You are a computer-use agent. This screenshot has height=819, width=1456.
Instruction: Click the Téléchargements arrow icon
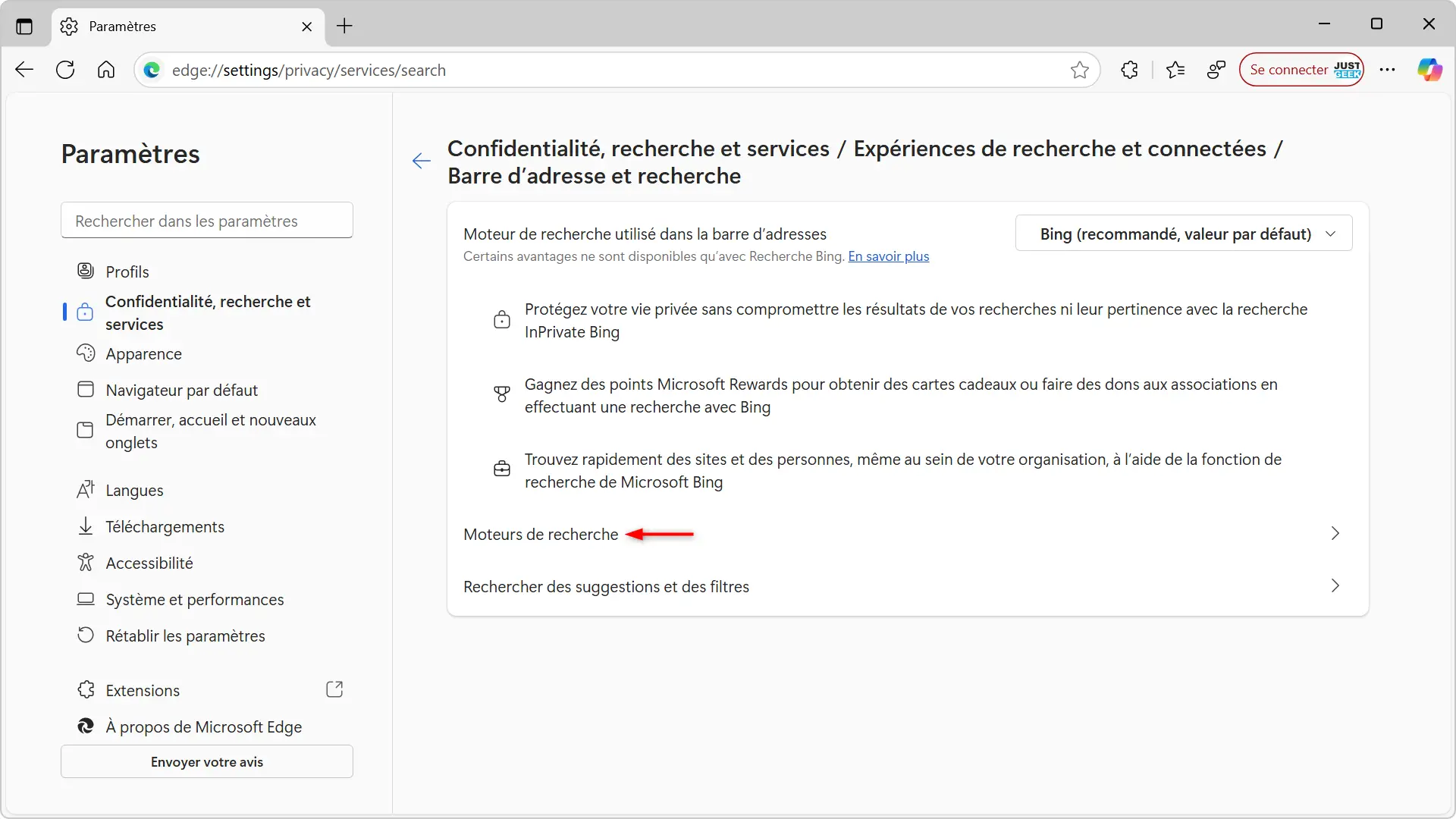86,526
